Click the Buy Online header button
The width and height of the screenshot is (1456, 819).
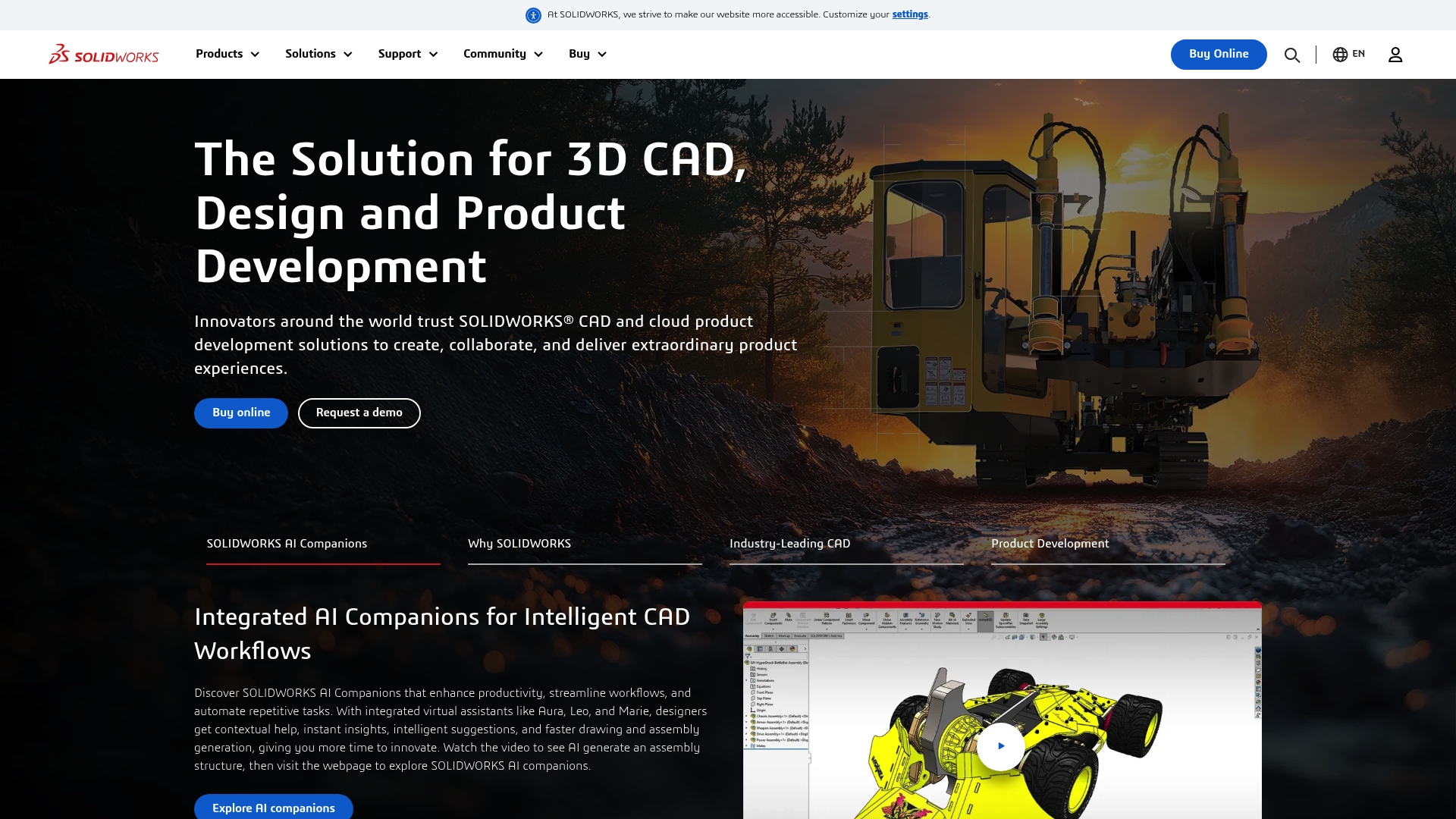(x=1219, y=55)
